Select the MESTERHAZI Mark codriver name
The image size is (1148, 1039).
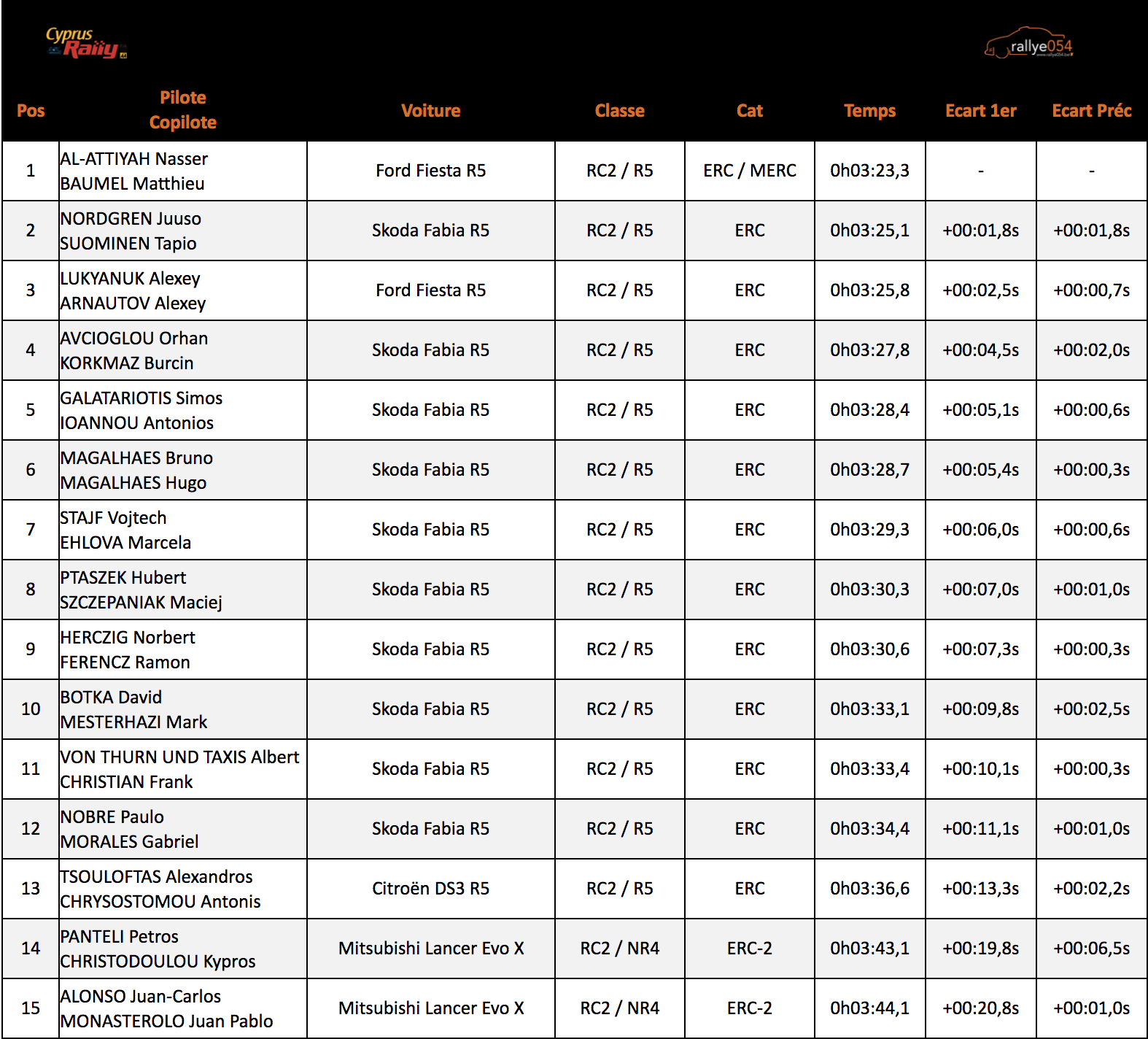click(x=134, y=722)
